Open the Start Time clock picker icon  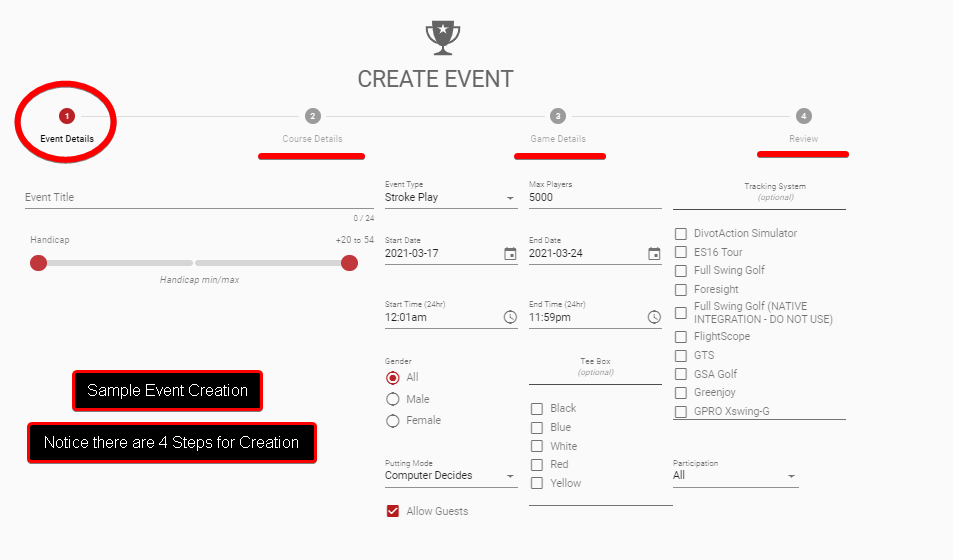(x=510, y=317)
